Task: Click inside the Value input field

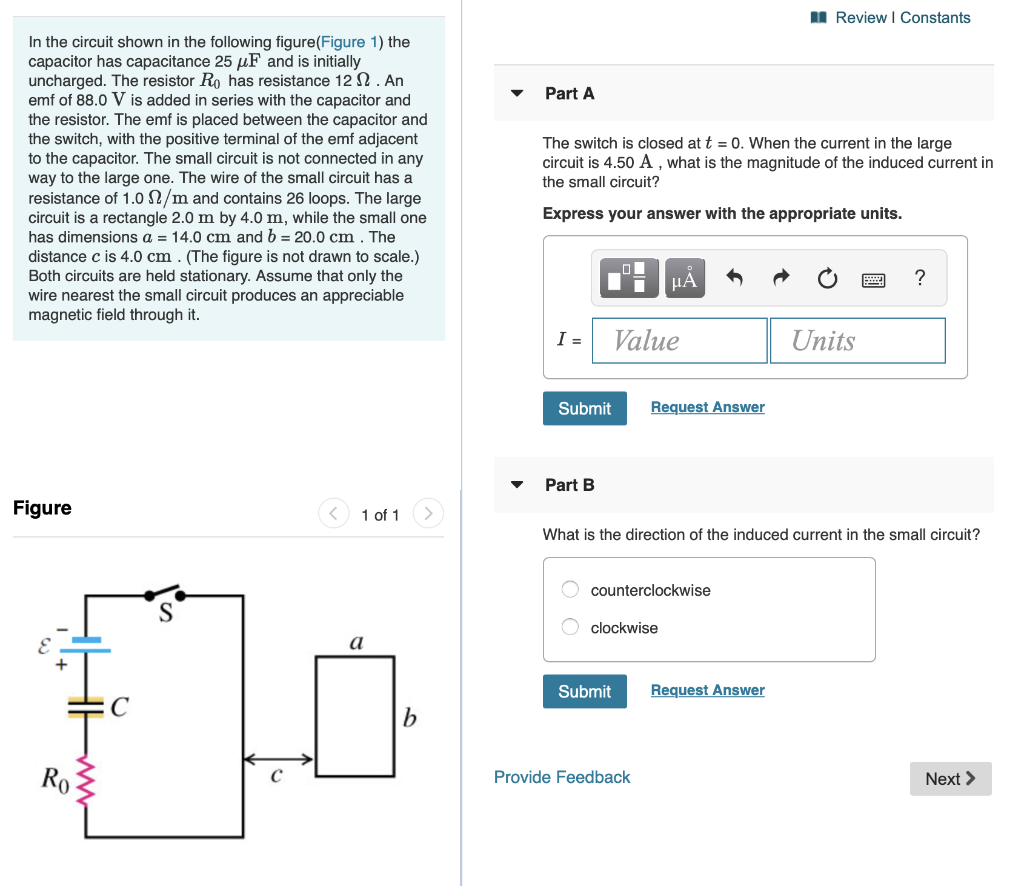Action: [x=679, y=340]
